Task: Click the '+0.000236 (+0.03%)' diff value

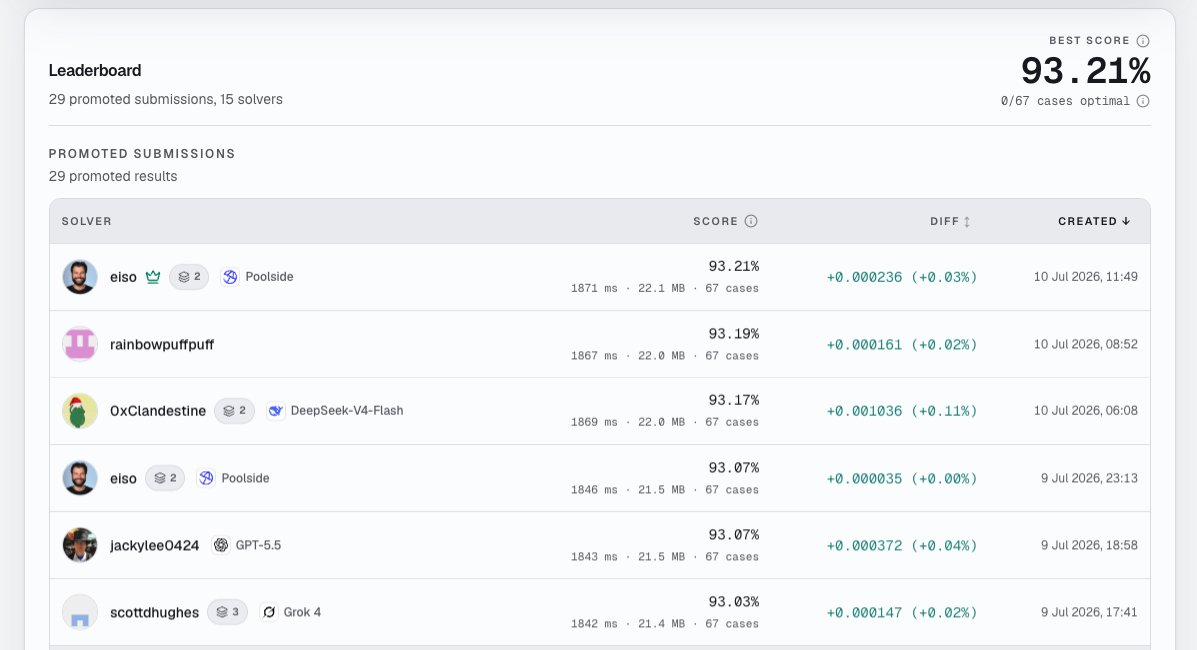Action: [902, 276]
